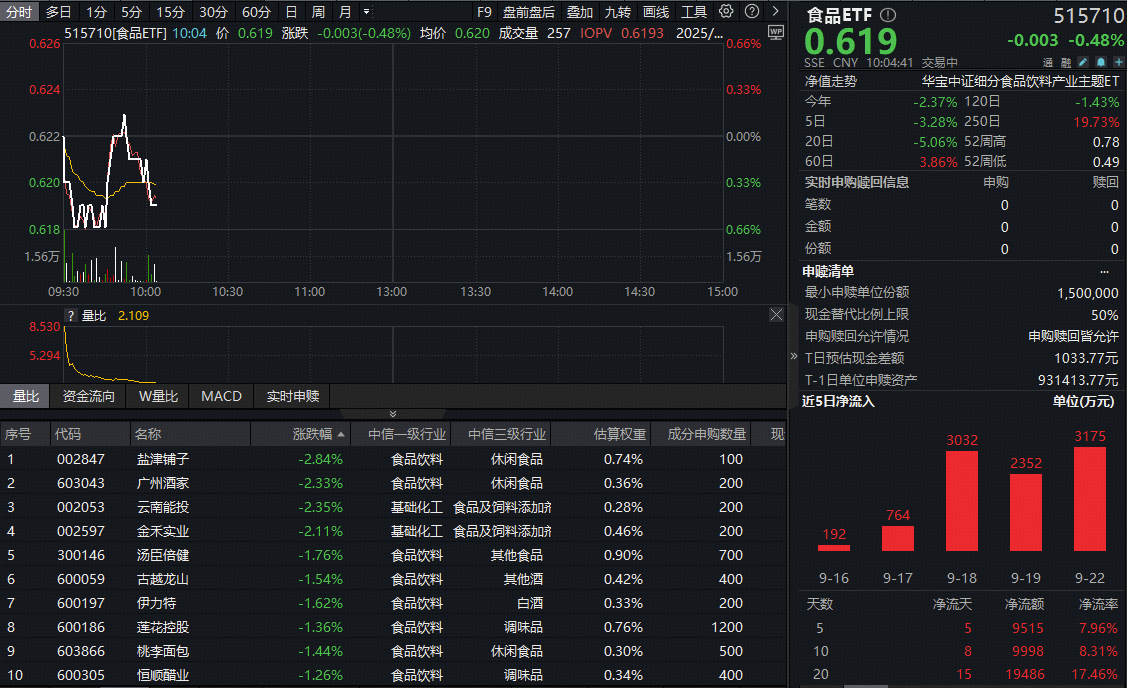Set a price alert using the bell icon

point(1101,61)
